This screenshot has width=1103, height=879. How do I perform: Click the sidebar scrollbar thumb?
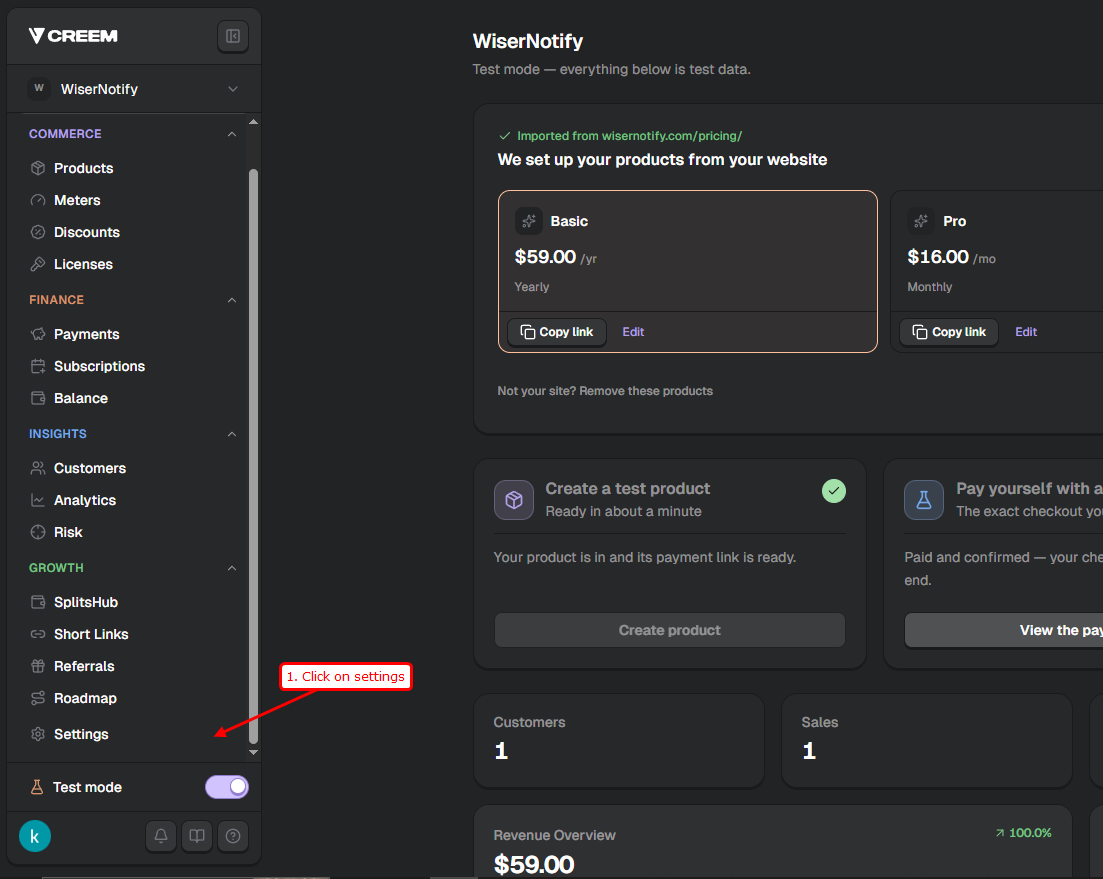point(253,456)
